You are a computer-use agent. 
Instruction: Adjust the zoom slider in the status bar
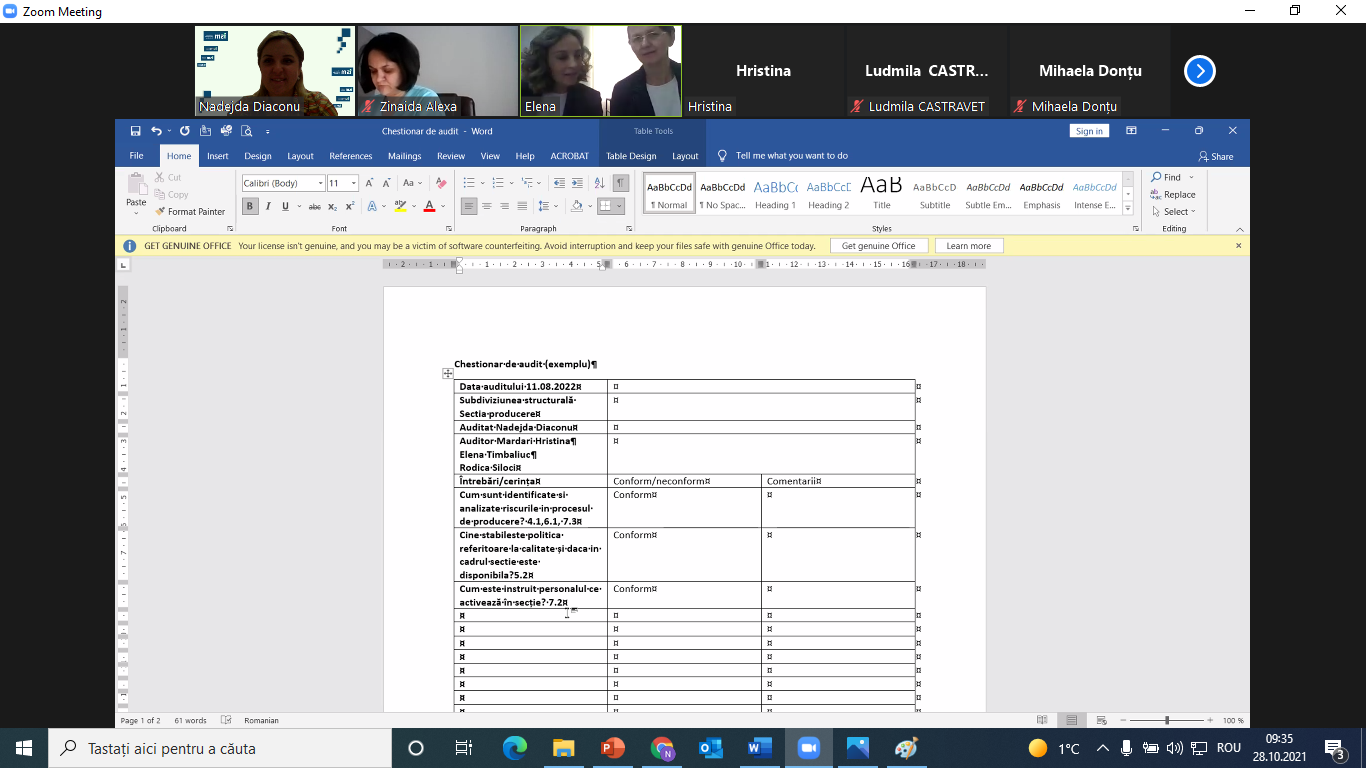coord(1166,720)
